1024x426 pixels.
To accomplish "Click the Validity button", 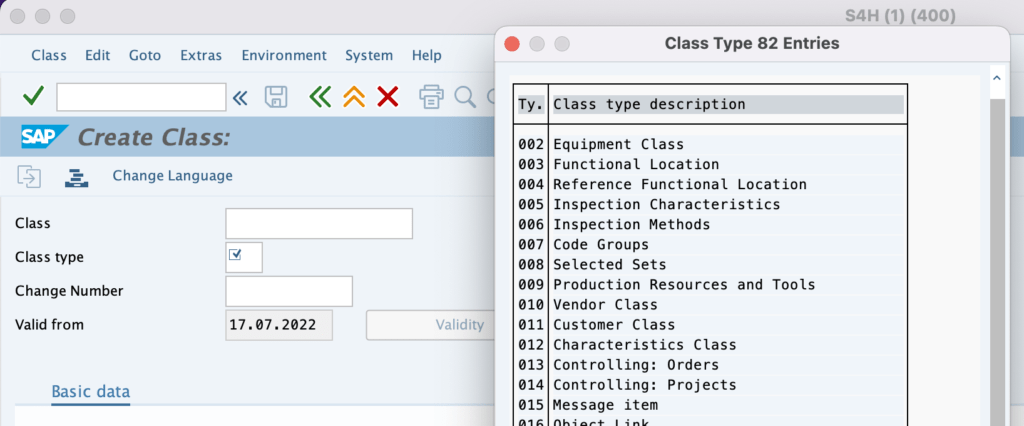I will tap(431, 325).
